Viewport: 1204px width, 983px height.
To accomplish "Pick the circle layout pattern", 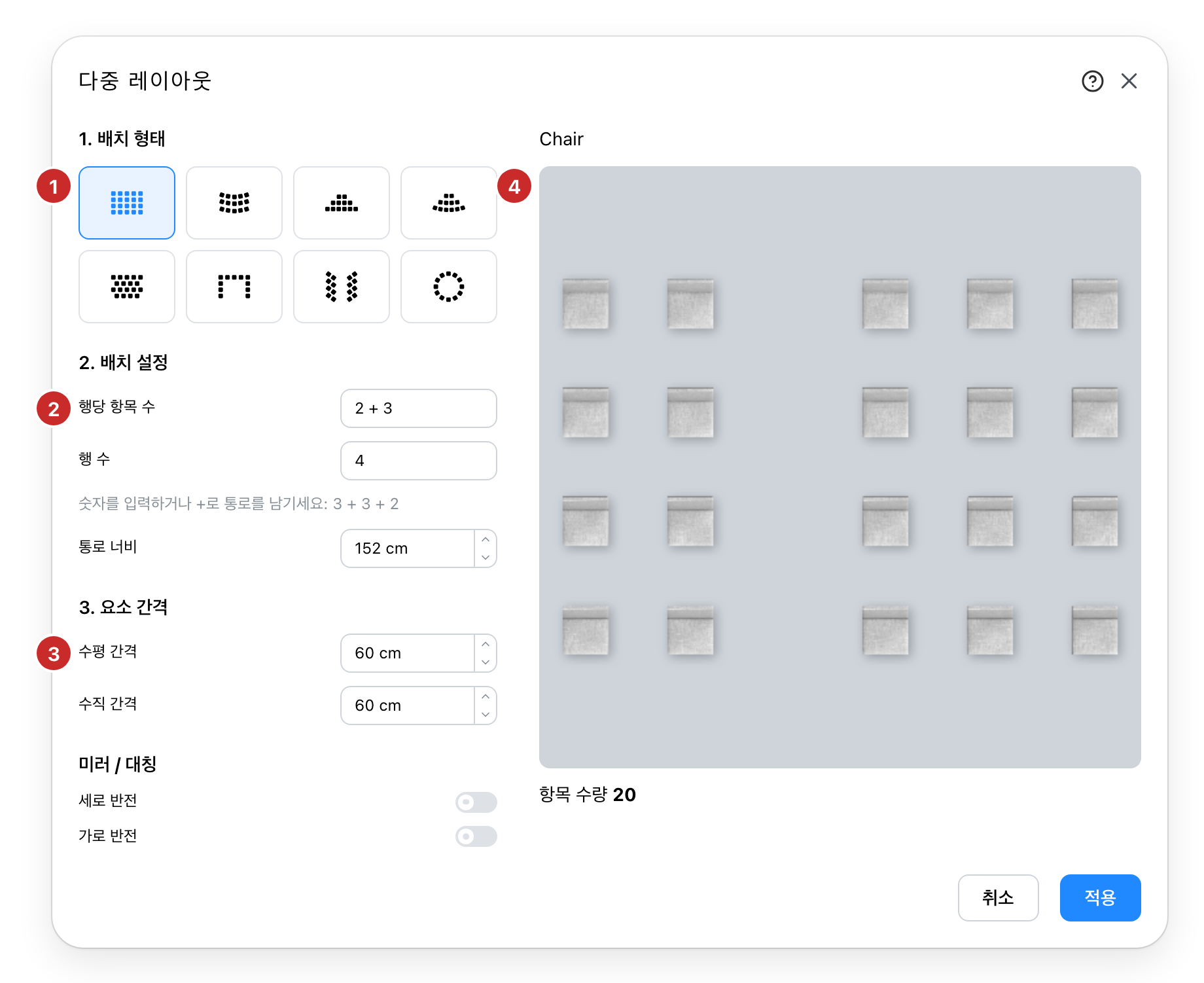I will [x=449, y=287].
